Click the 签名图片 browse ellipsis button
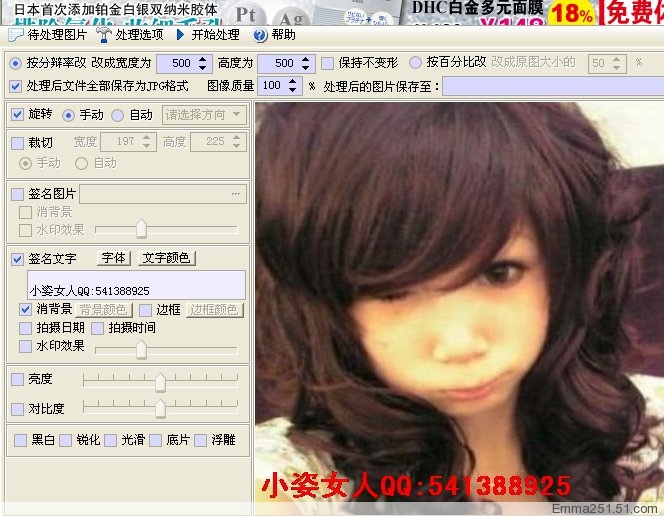Viewport: 664px width, 516px height. tap(236, 194)
